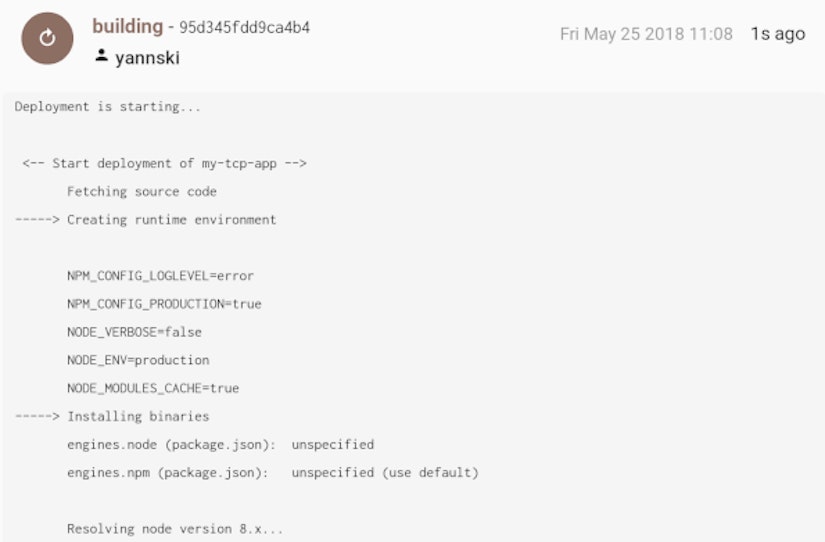Click the engines.npm unspecified (use default) line
Screen dimensions: 825x542
(x=273, y=473)
